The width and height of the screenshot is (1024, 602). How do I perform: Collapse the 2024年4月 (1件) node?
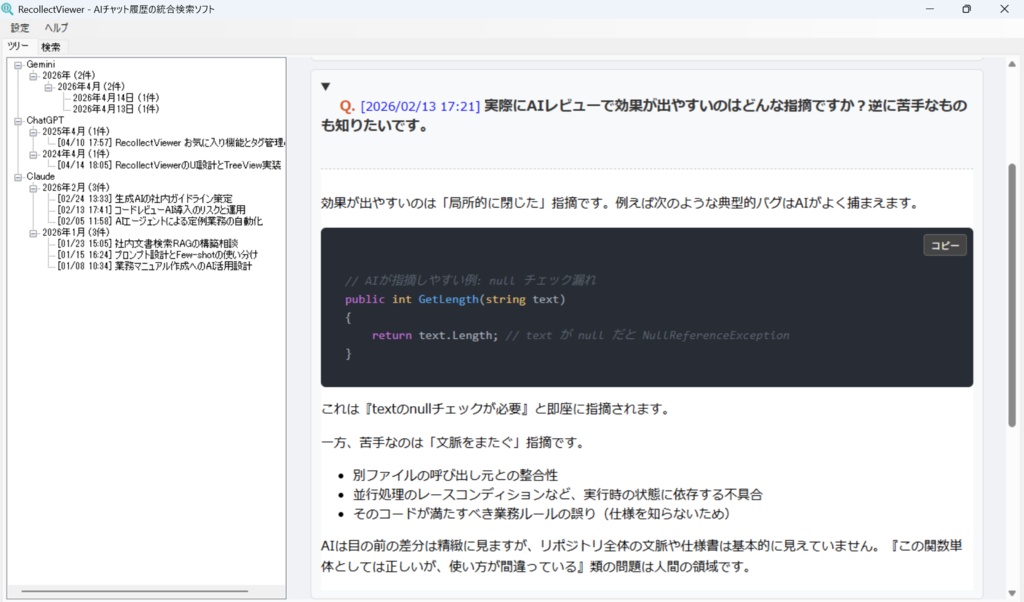(33, 155)
